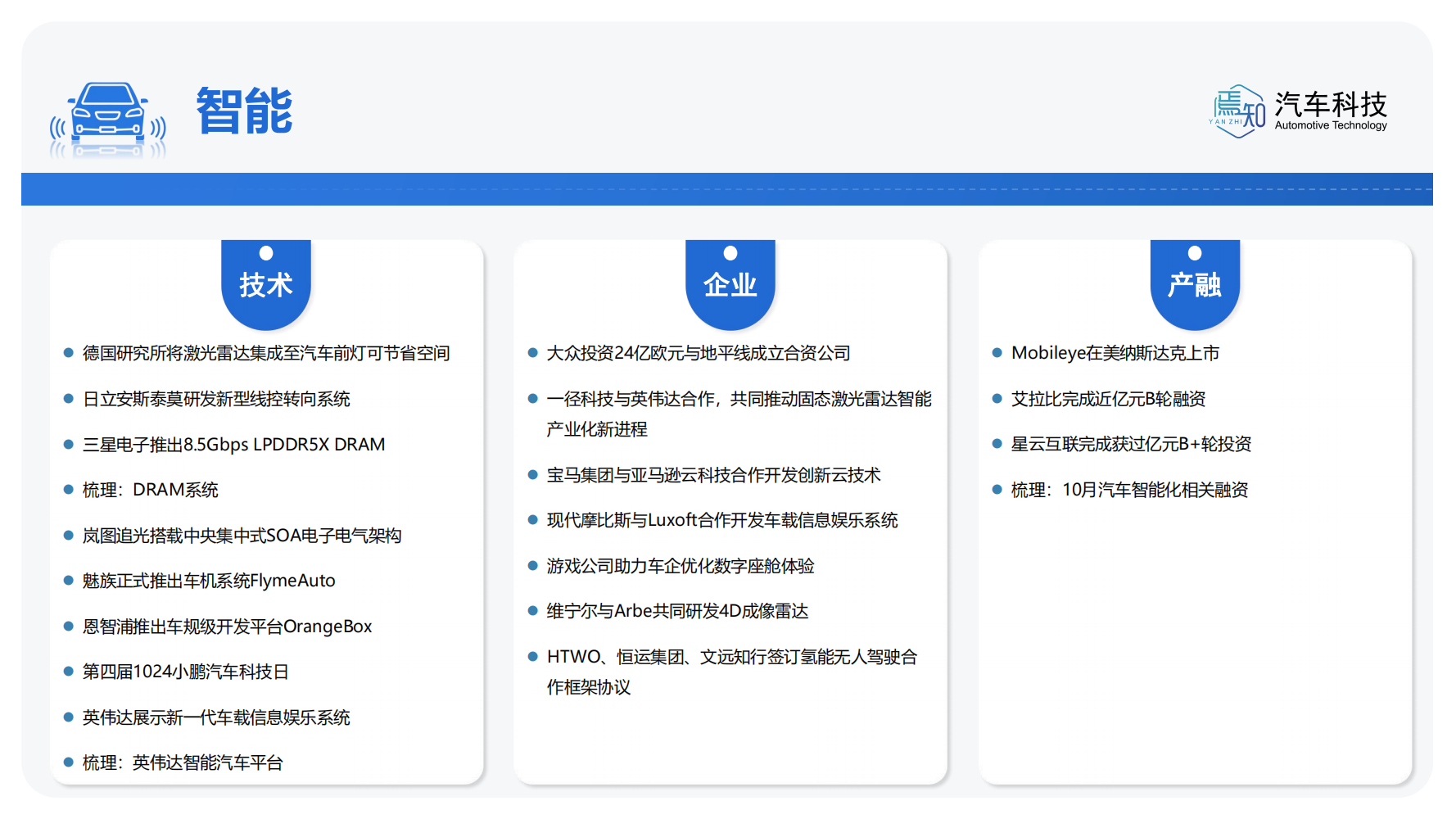This screenshot has height=819, width=1456.
Task: Open 艾拉比完成近亿元B轮融资
Action: [1108, 399]
